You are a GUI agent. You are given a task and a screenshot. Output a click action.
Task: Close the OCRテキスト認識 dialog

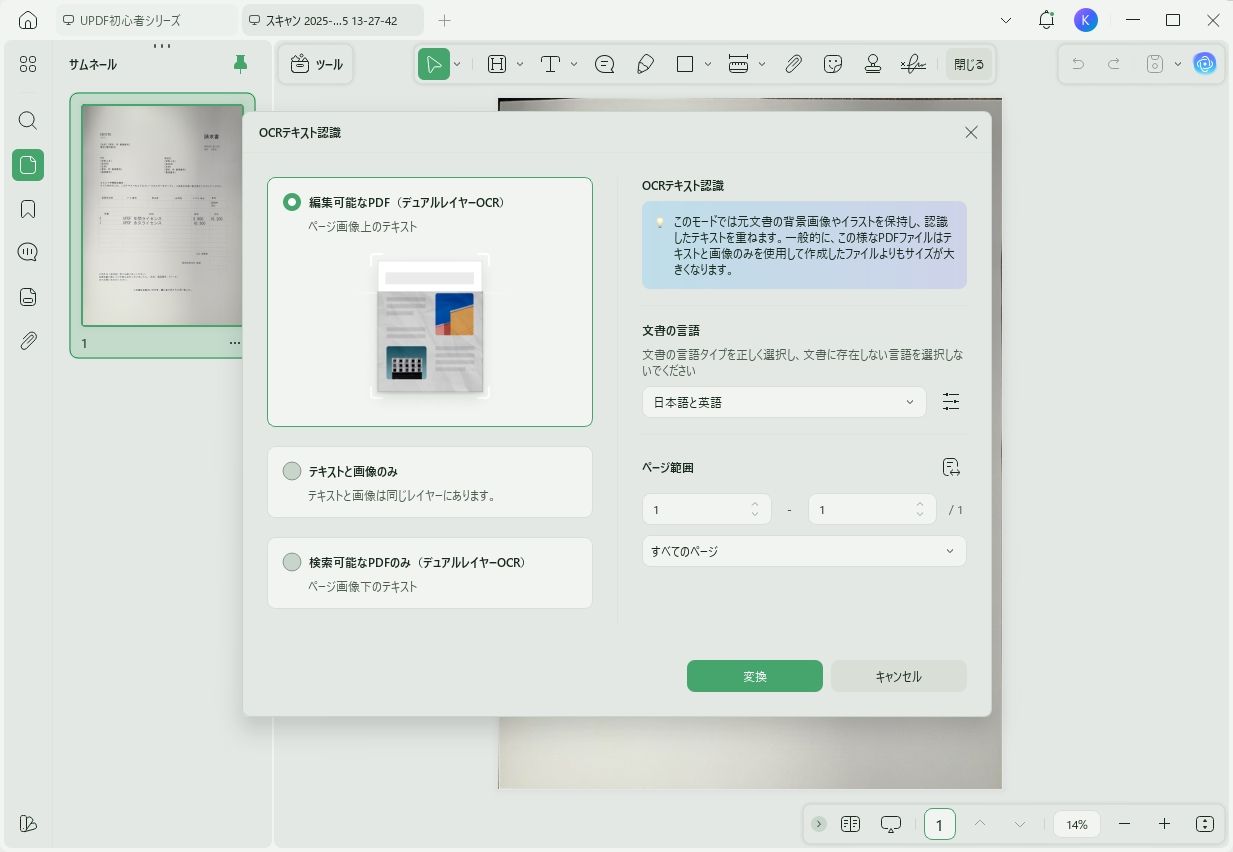pos(971,132)
